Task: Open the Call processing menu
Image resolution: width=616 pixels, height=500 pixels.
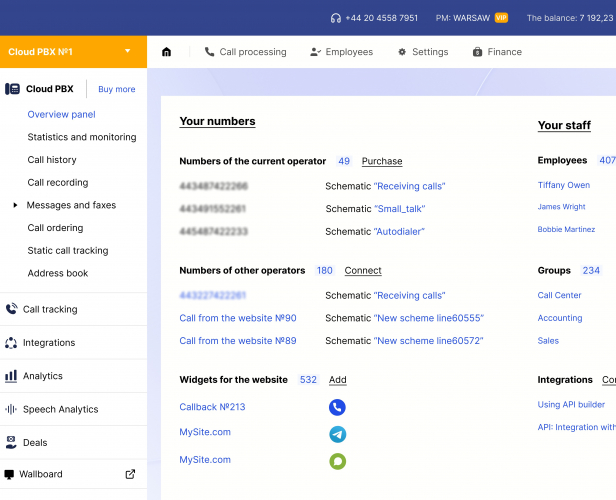Action: tap(246, 52)
